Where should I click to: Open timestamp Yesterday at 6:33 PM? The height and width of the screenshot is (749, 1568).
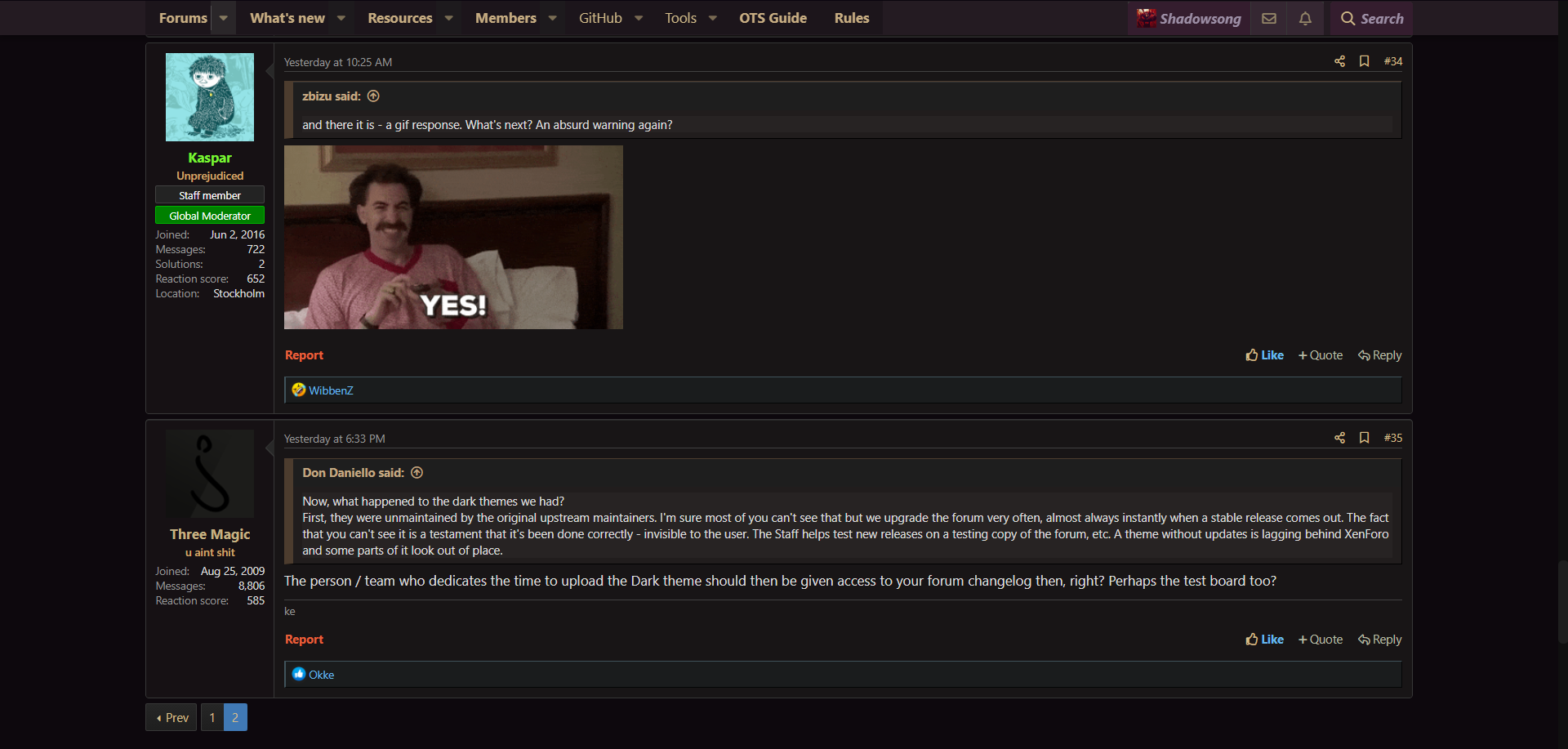point(335,439)
